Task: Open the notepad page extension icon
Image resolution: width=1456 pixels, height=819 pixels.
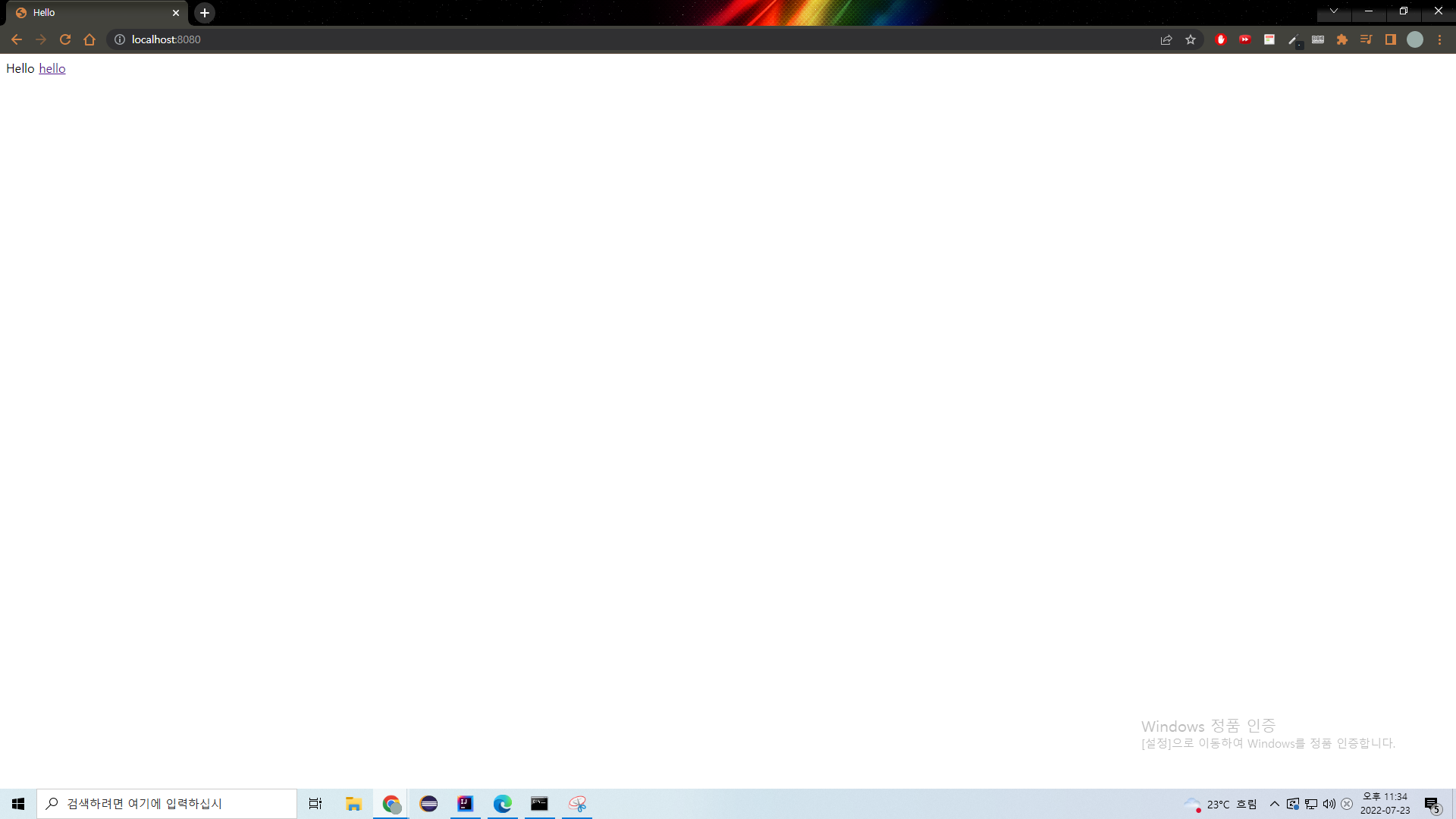Action: click(x=1269, y=39)
